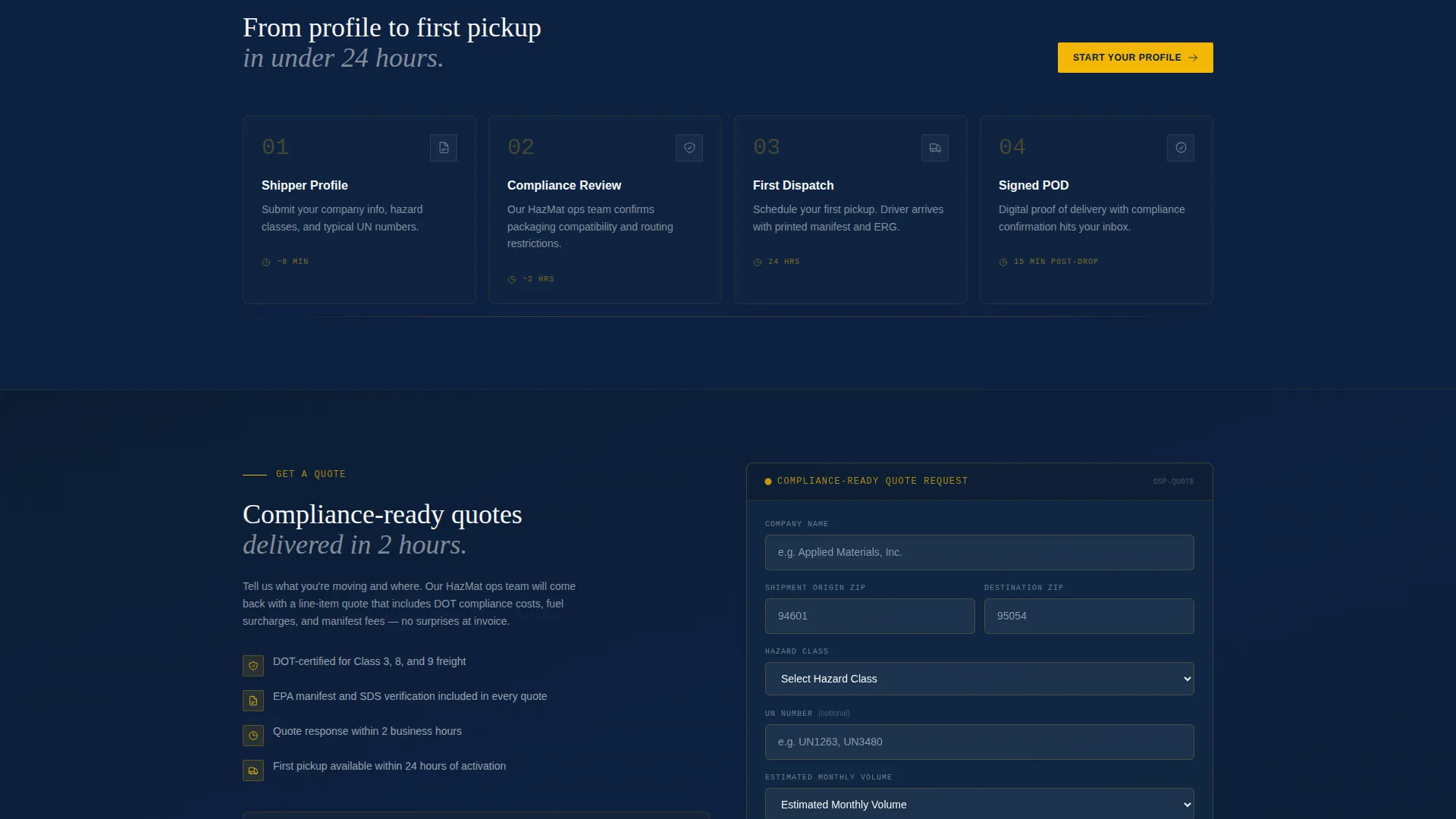Click the step number 04
Image resolution: width=1456 pixels, height=819 pixels.
(x=1012, y=147)
